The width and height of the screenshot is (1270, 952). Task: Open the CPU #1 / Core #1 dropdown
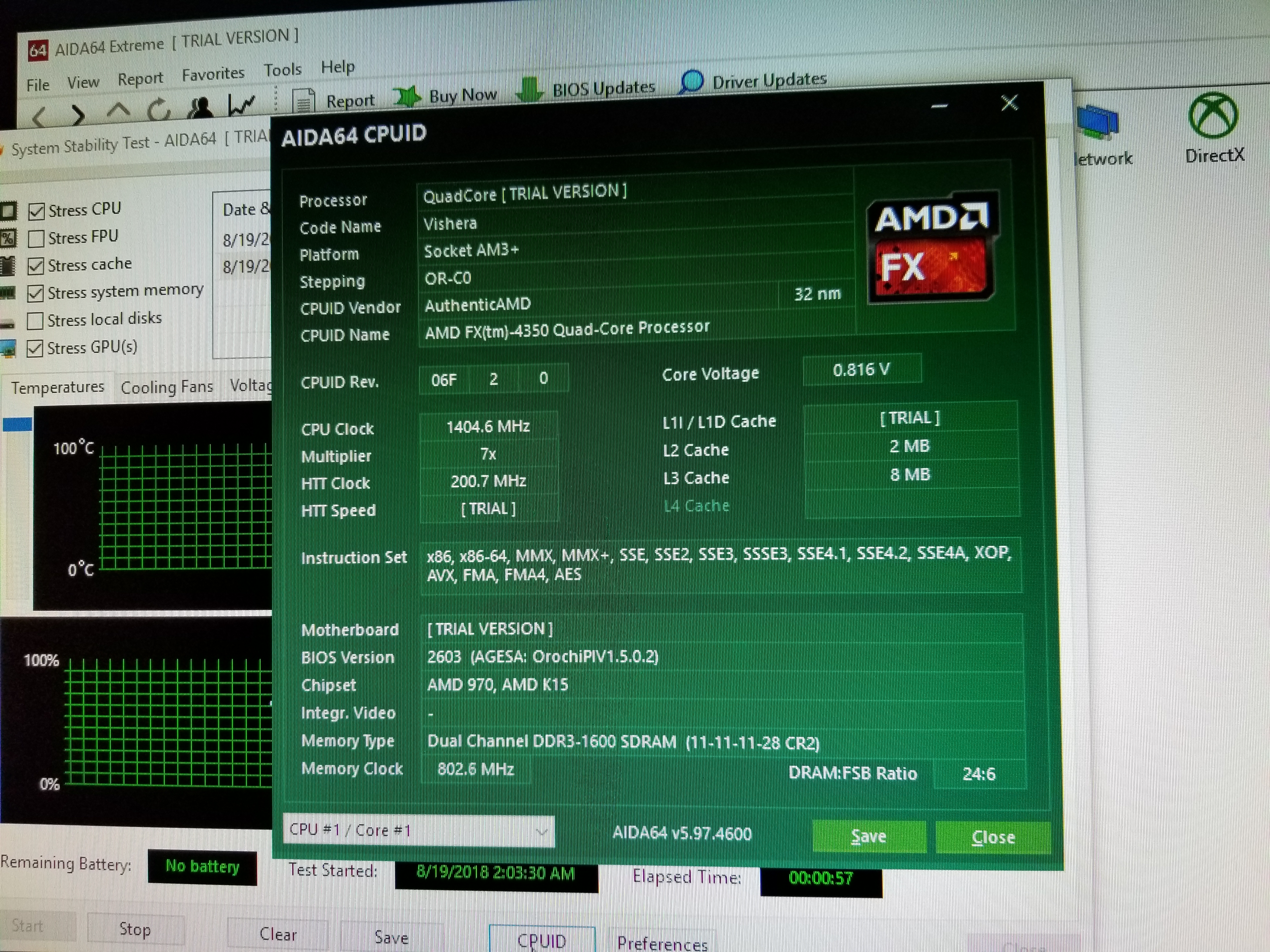click(x=419, y=830)
